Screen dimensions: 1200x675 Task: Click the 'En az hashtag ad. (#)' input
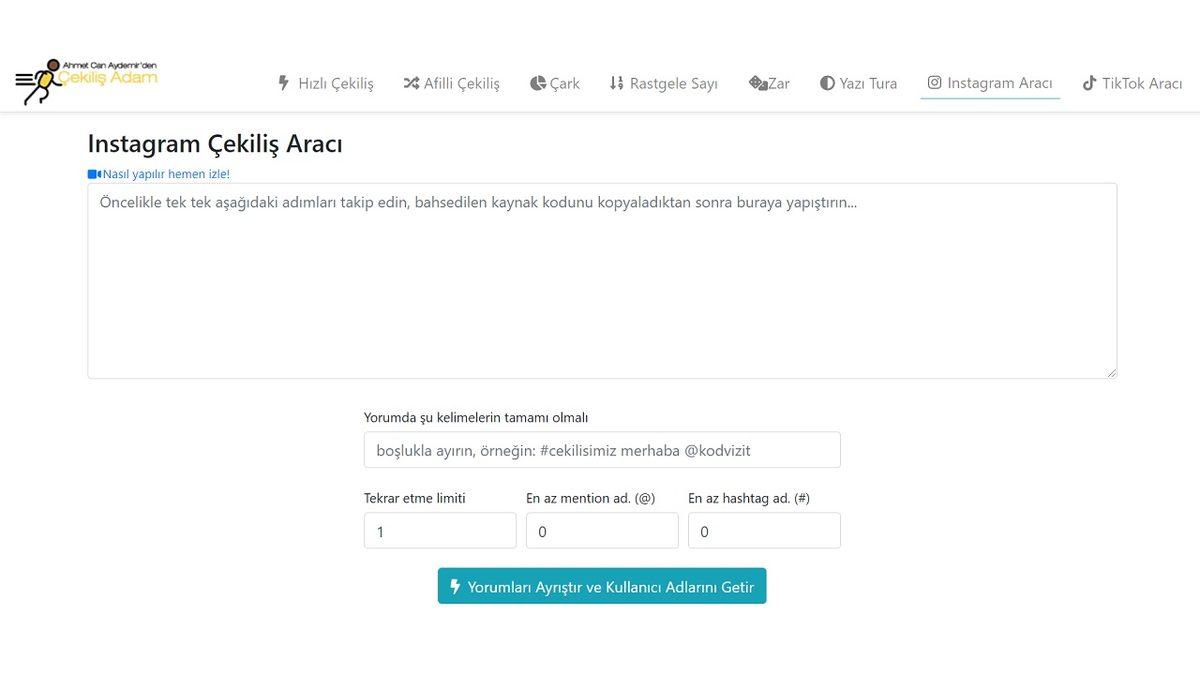(763, 530)
